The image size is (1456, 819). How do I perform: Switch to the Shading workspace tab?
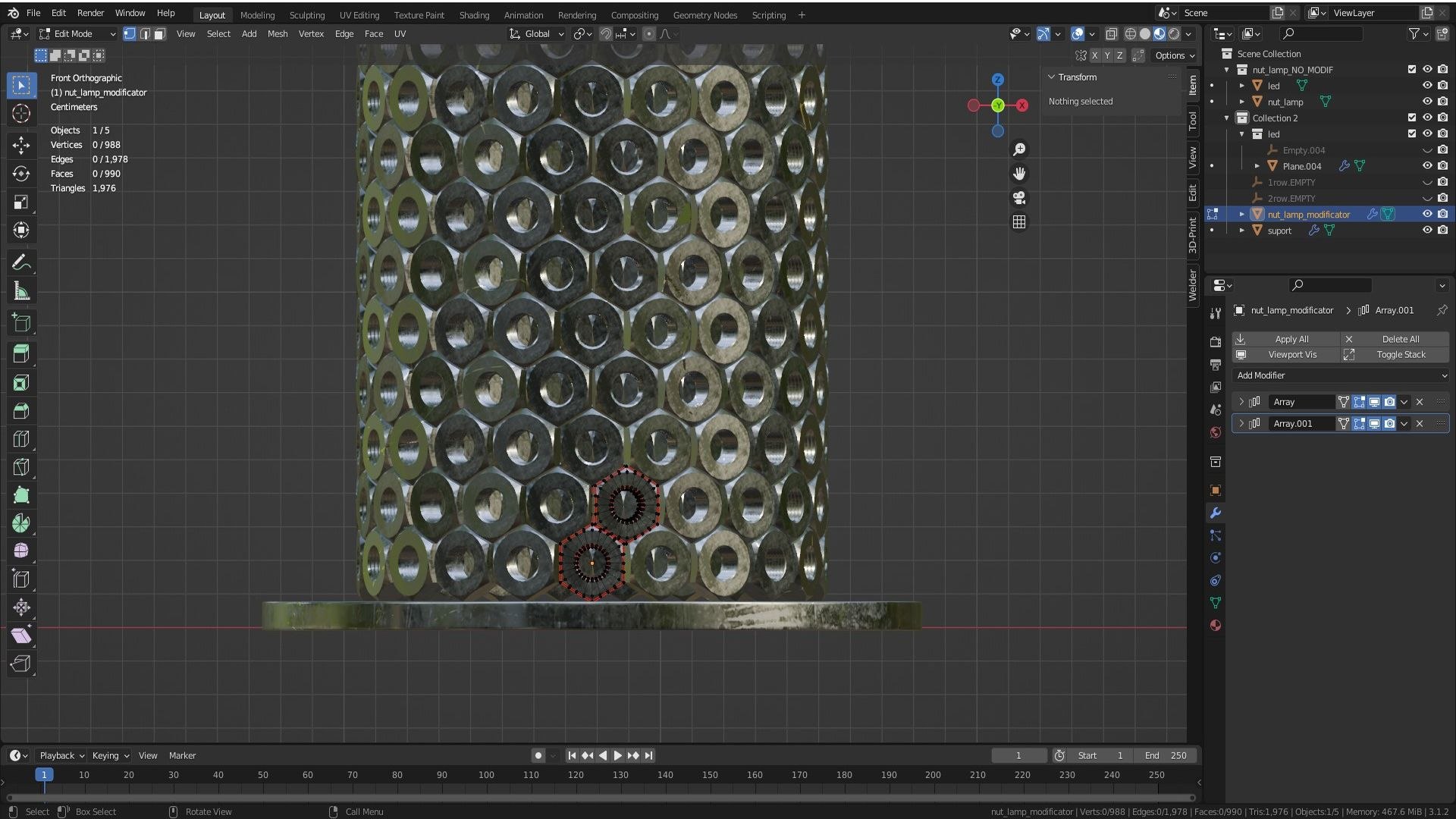coord(474,15)
